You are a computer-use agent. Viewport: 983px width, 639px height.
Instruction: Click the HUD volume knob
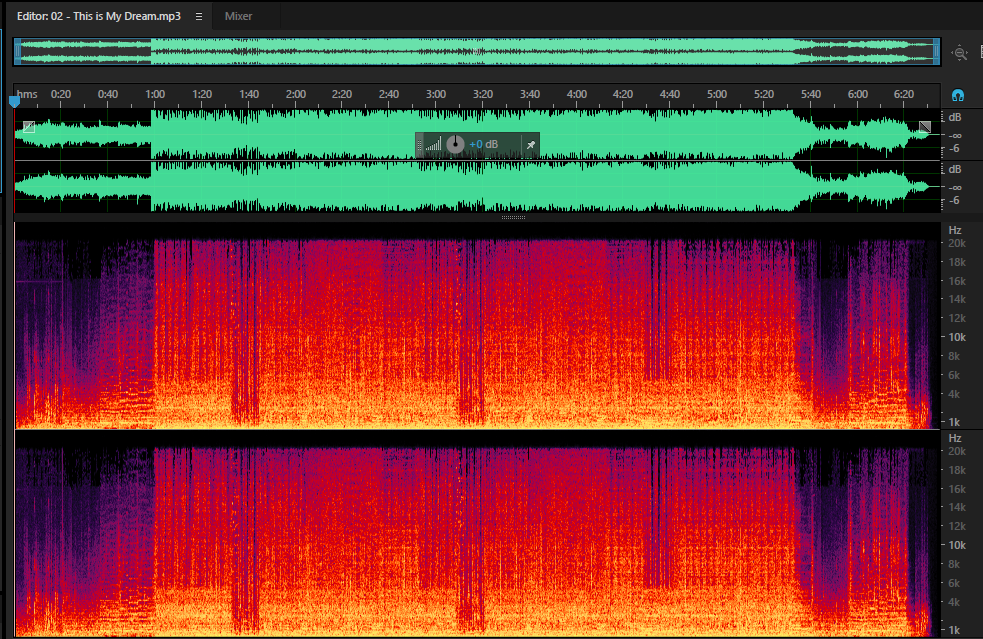tap(455, 145)
